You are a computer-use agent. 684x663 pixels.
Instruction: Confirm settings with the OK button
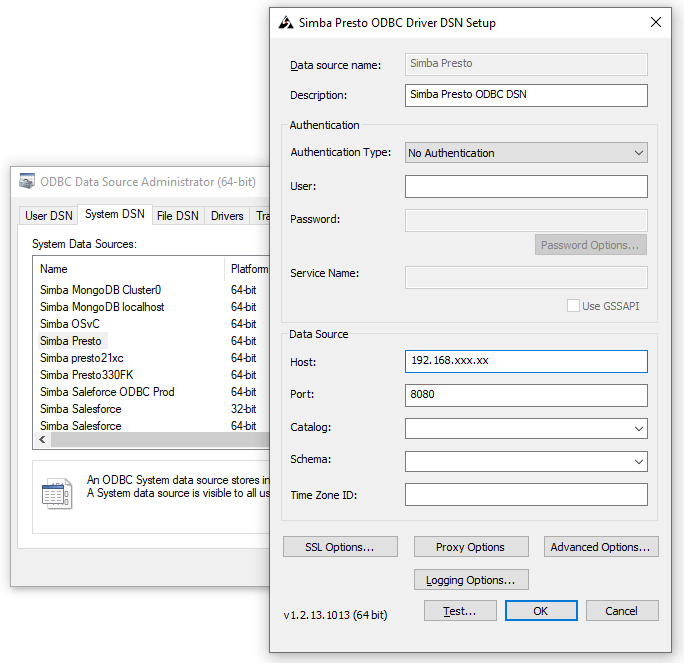[x=541, y=611]
